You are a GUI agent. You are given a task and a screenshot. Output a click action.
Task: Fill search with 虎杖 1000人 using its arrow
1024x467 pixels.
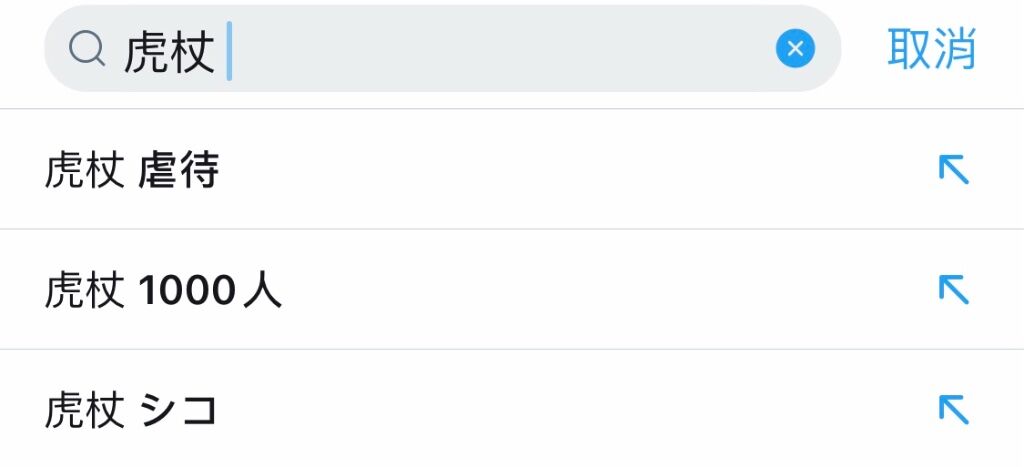(x=953, y=289)
